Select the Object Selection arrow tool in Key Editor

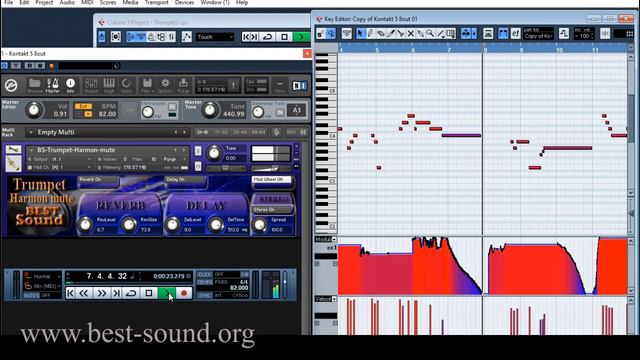[x=360, y=33]
